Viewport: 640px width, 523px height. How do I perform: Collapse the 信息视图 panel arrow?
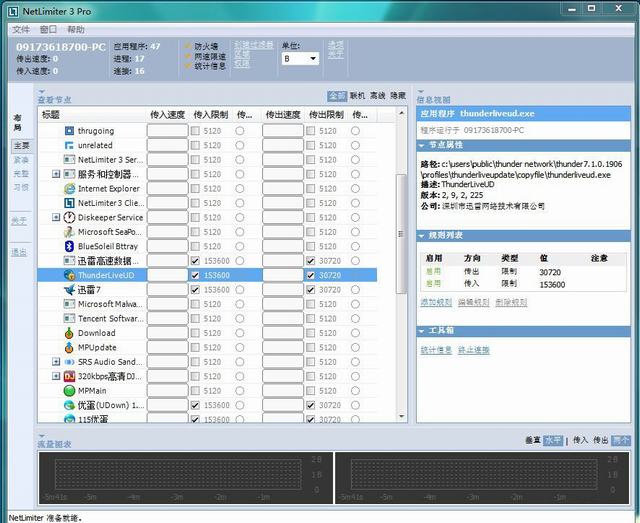click(x=421, y=91)
